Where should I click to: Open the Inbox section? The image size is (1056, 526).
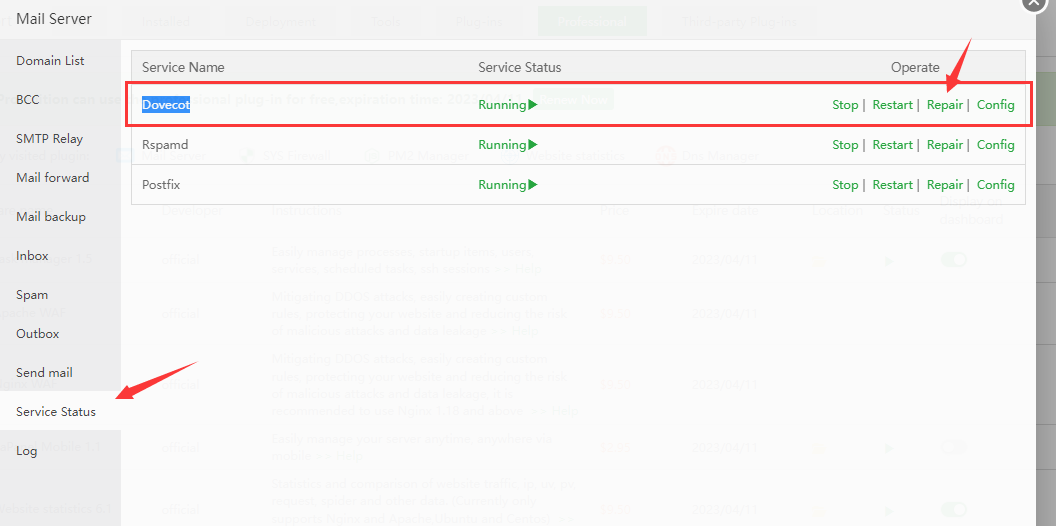[32, 256]
